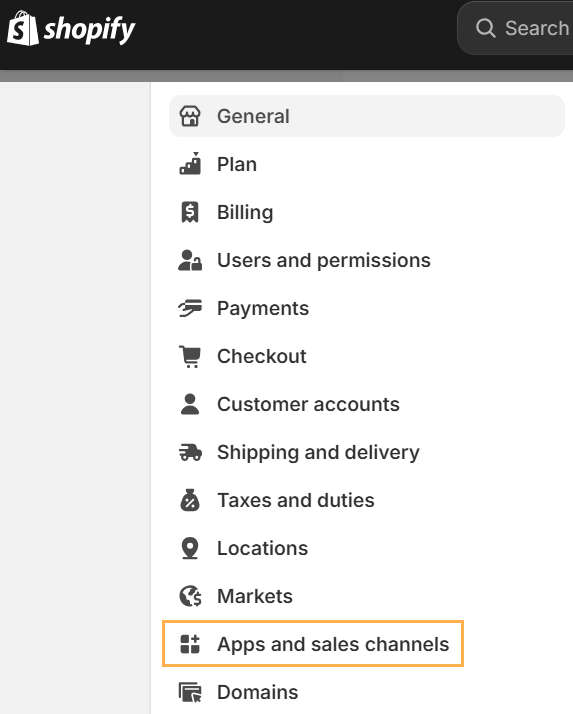Click the Taxes and duties bag icon
Viewport: 573px width, 714px height.
pos(190,500)
